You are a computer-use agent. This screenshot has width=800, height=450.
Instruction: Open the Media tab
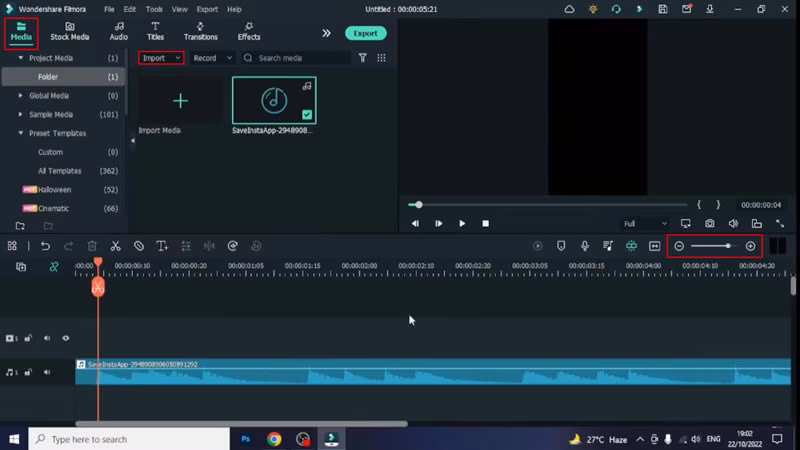[21, 32]
